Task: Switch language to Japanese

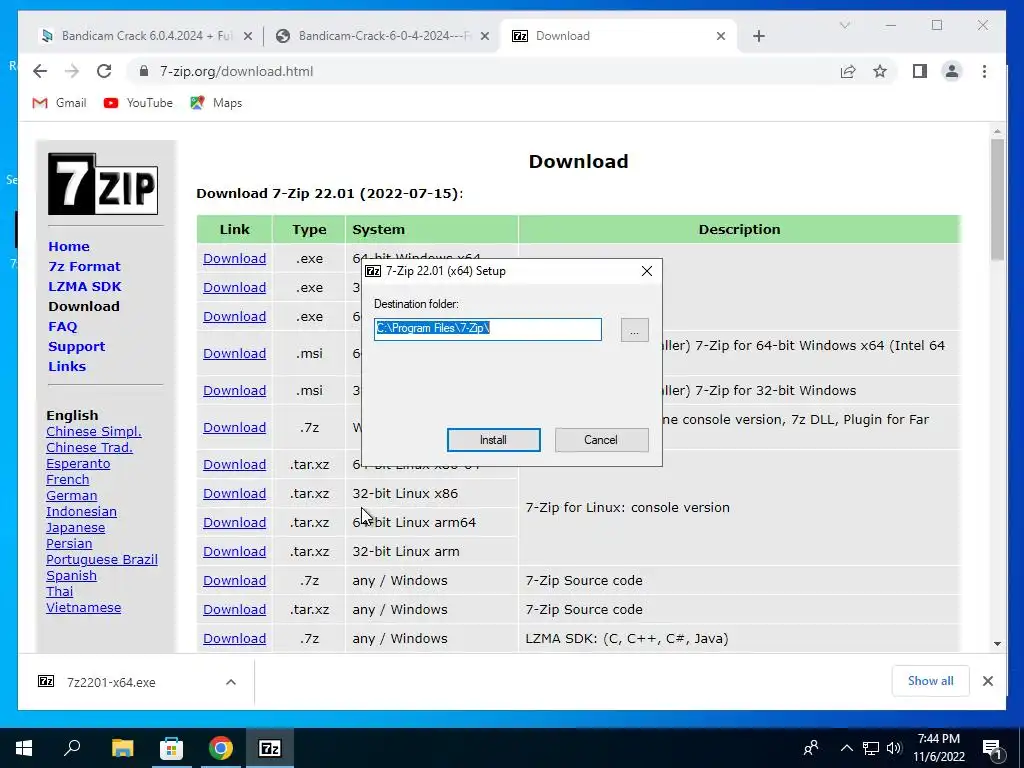Action: click(x=75, y=528)
